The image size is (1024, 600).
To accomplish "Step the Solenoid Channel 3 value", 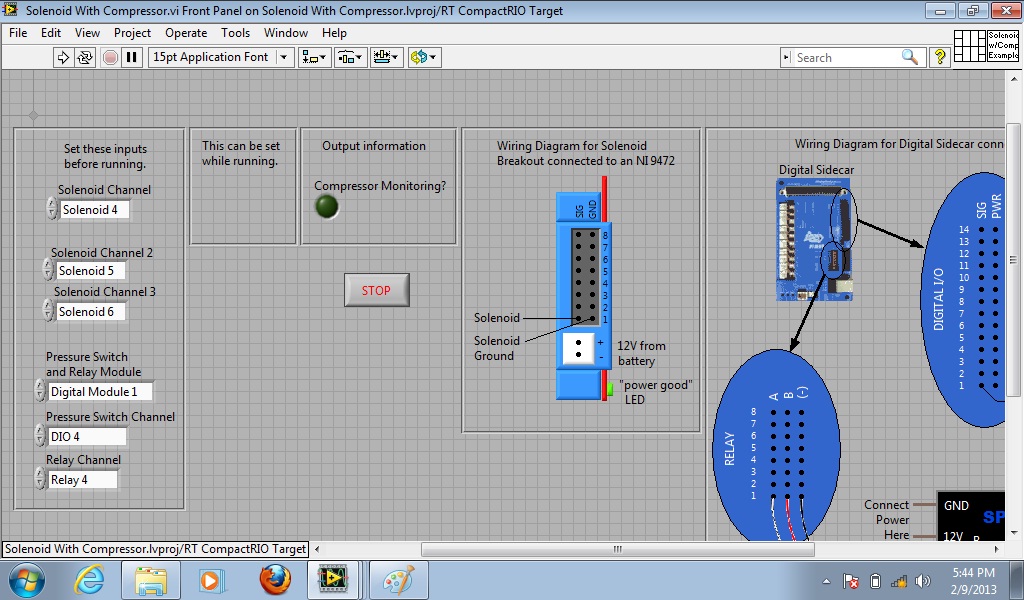I will point(48,311).
